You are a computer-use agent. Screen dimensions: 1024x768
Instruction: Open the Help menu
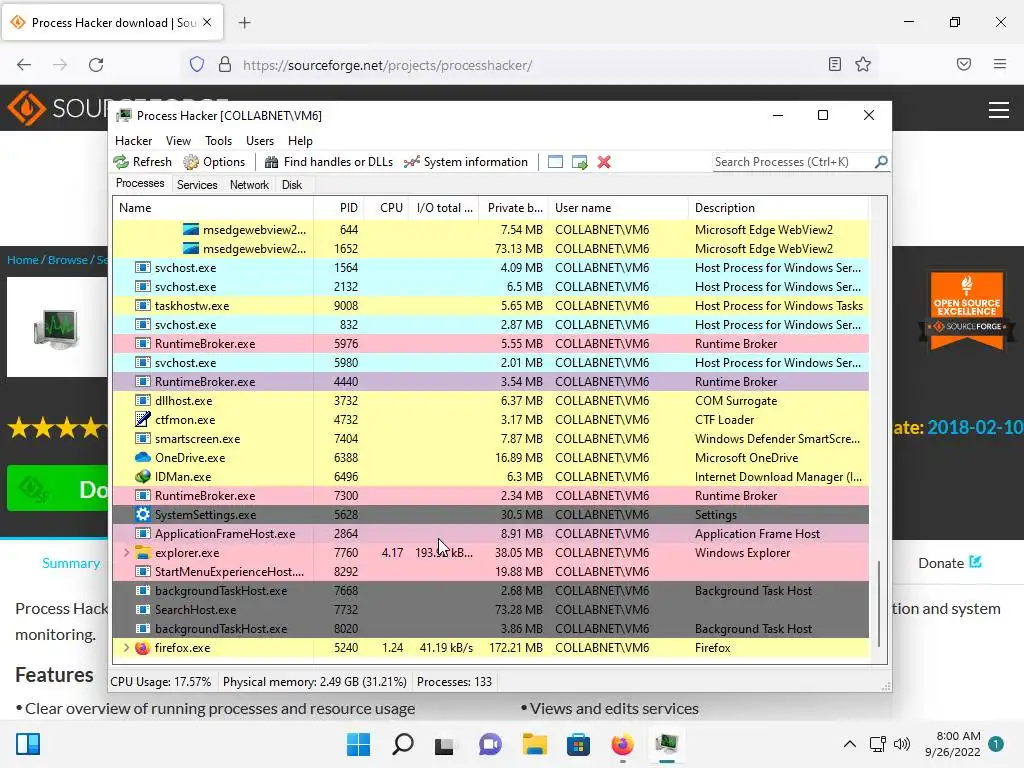[x=300, y=141]
